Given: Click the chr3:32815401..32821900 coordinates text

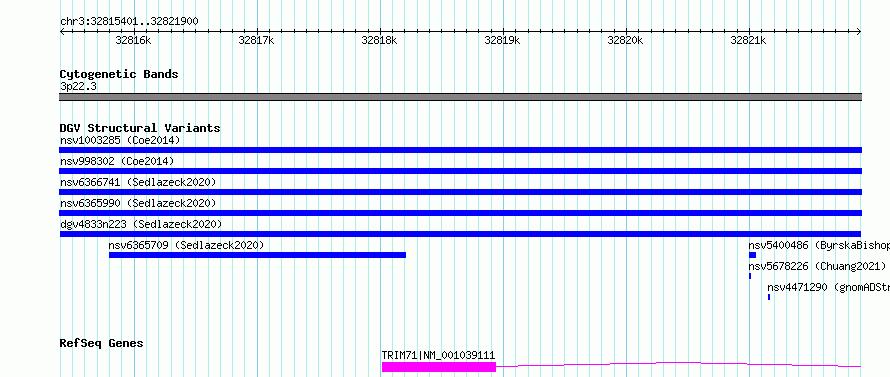Looking at the screenshot, I should 129,21.
